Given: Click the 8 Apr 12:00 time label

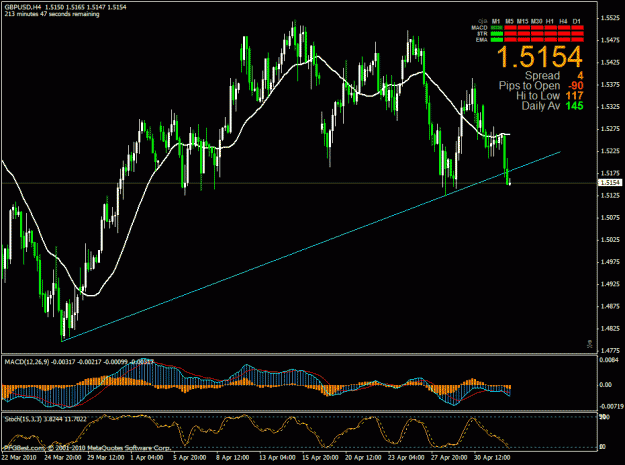Looking at the screenshot, I should coord(232,457).
